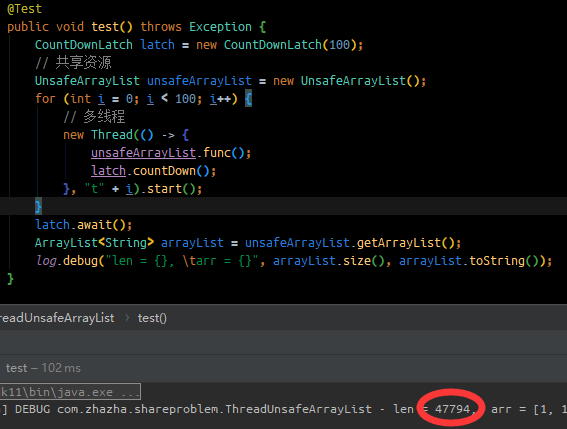Click the func() method call
567x429 pixels.
(224, 153)
